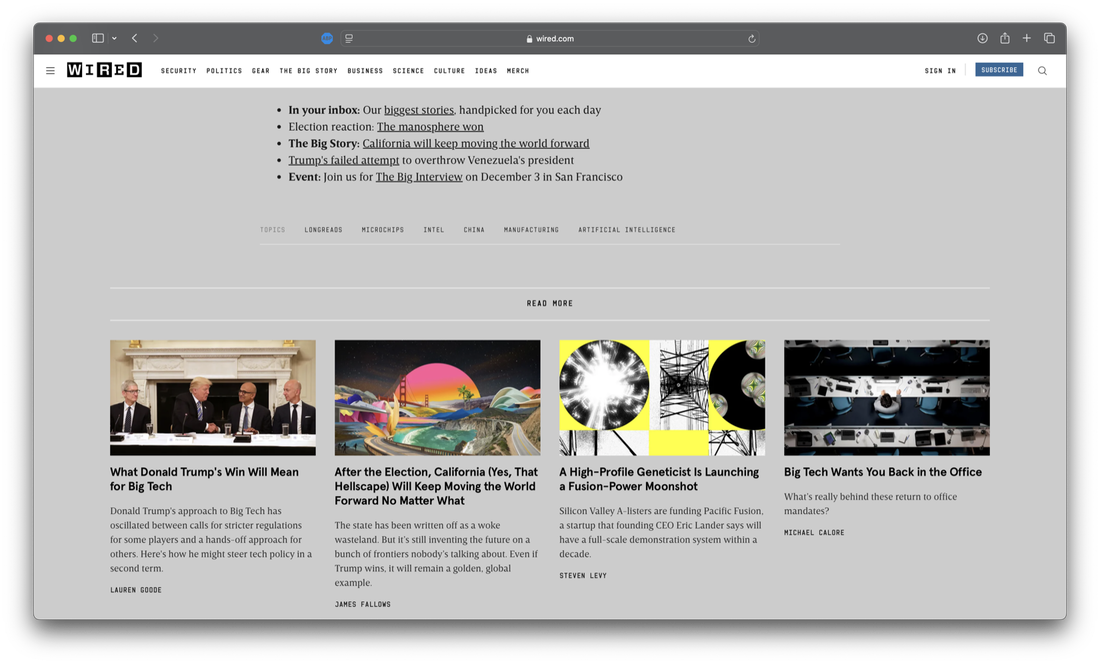Open "California will keep moving the world forward" link

pos(476,144)
